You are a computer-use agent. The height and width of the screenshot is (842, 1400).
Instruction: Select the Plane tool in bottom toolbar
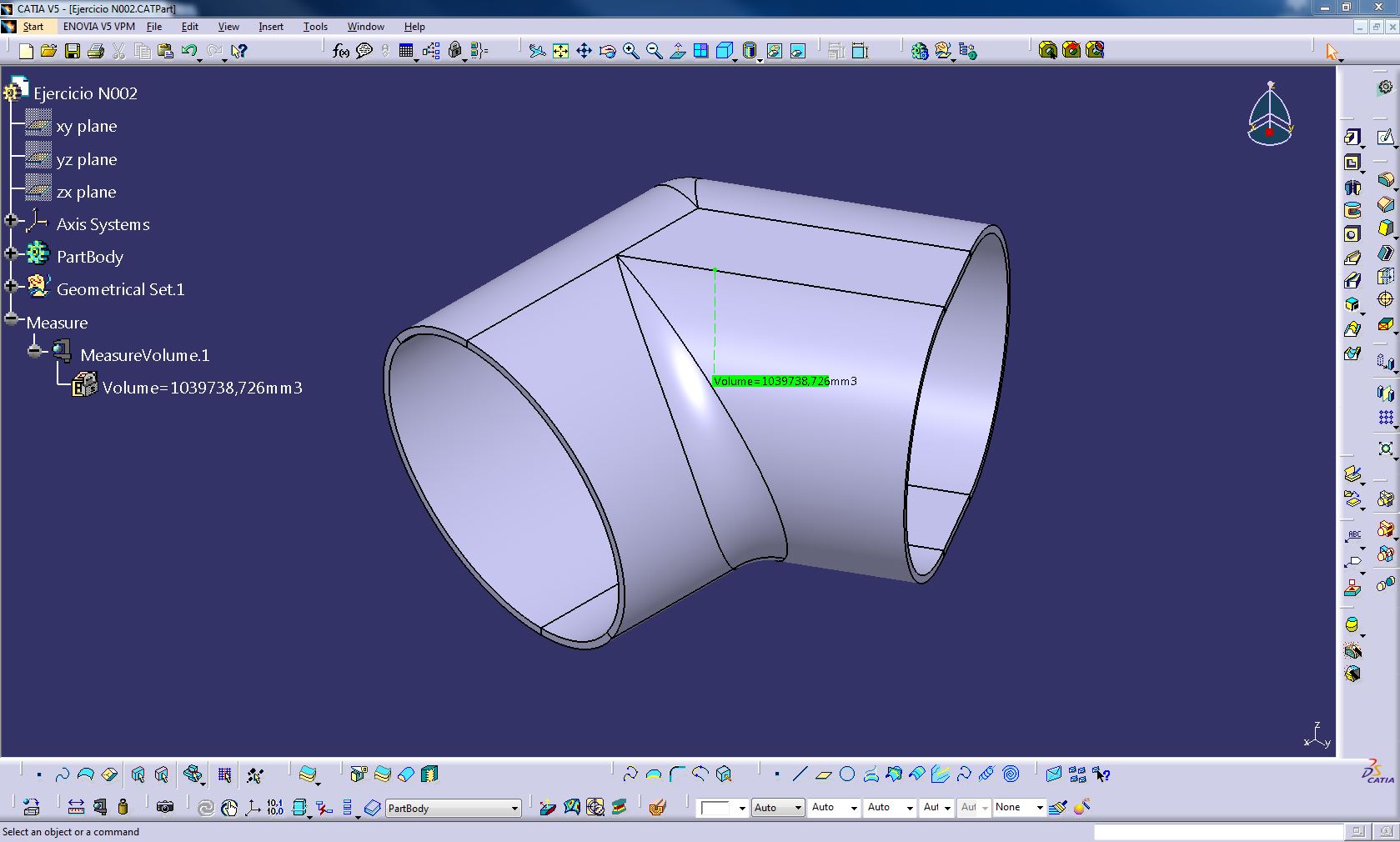823,774
